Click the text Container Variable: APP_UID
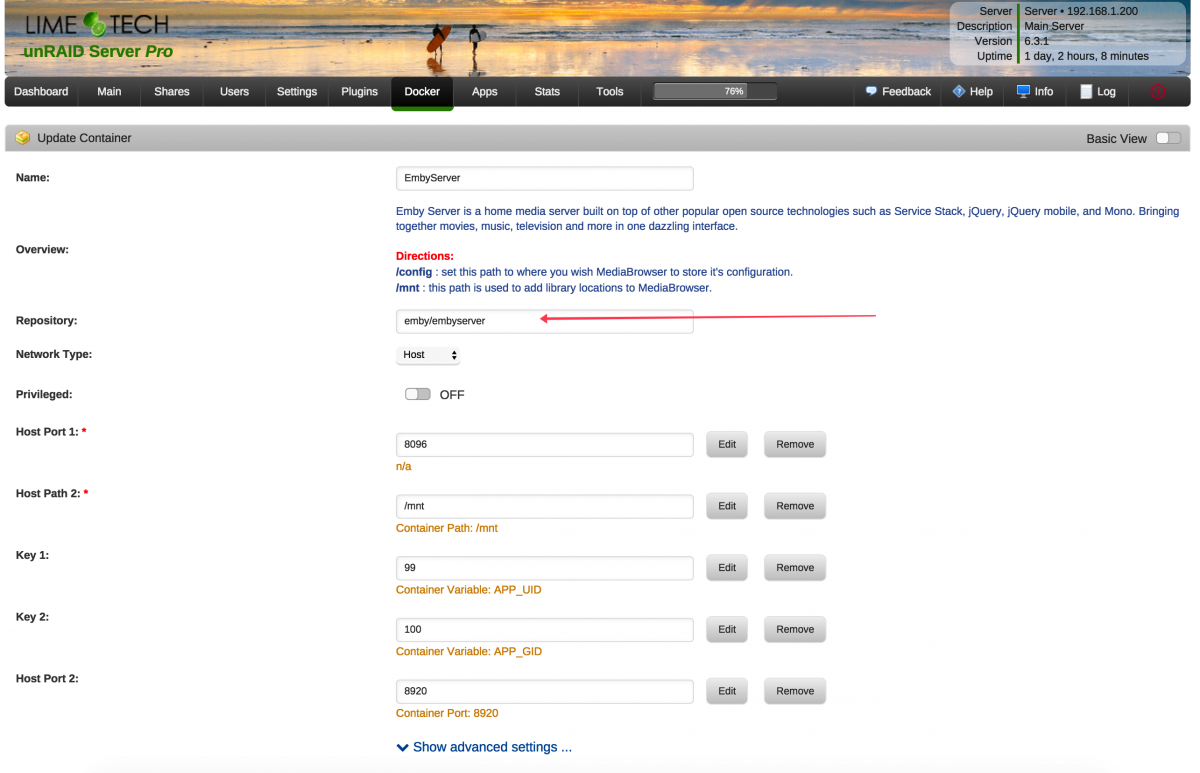 pos(469,590)
